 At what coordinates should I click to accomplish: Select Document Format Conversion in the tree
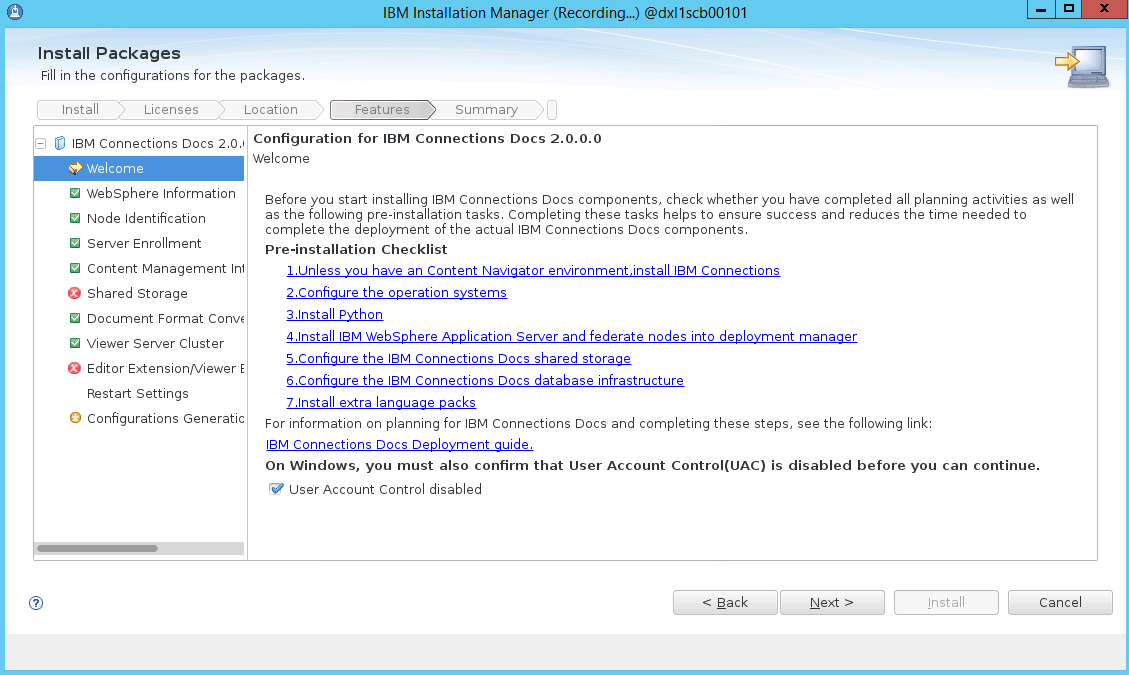pos(166,318)
